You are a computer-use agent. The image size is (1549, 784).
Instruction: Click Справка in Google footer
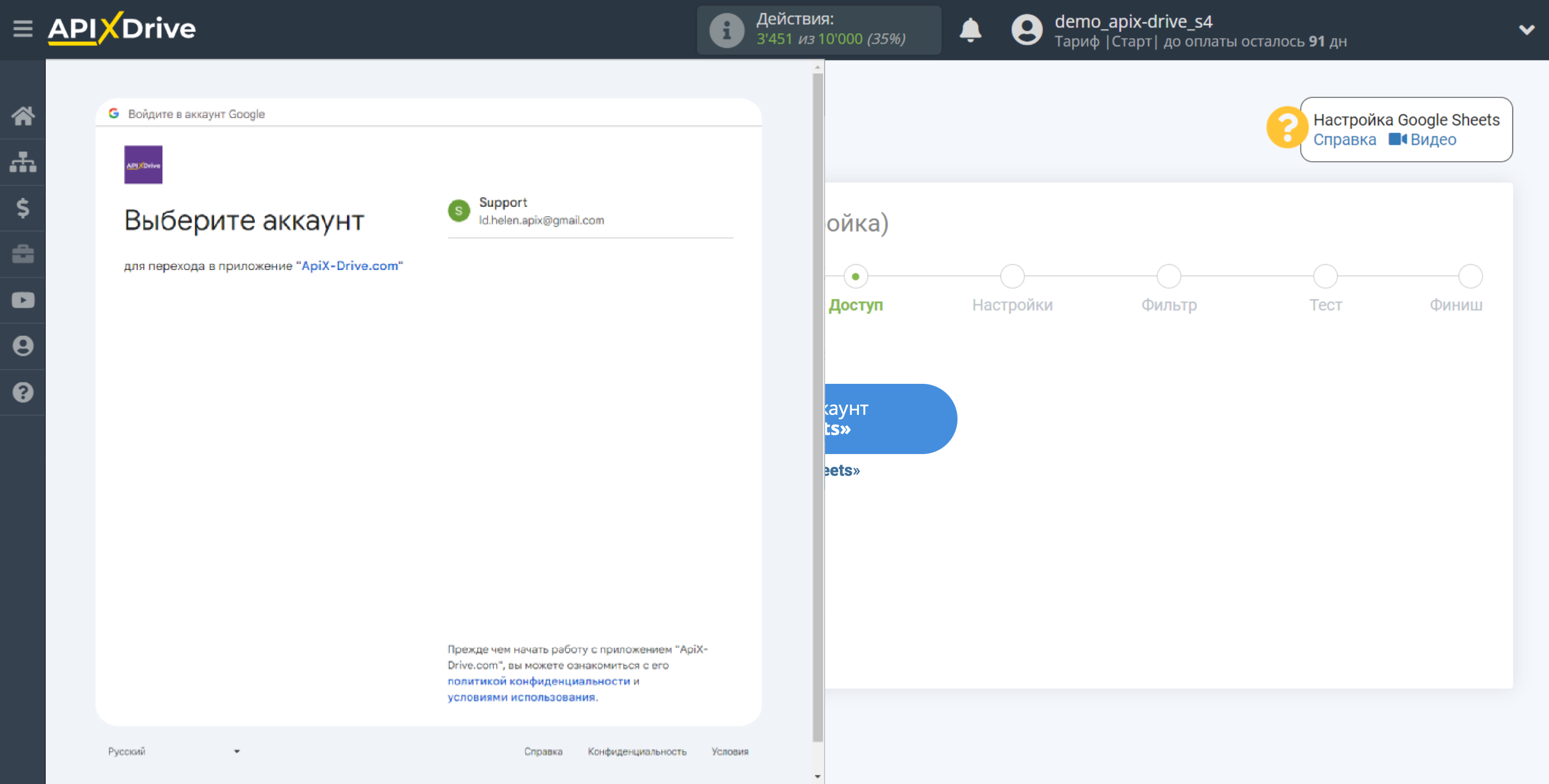pos(542,751)
